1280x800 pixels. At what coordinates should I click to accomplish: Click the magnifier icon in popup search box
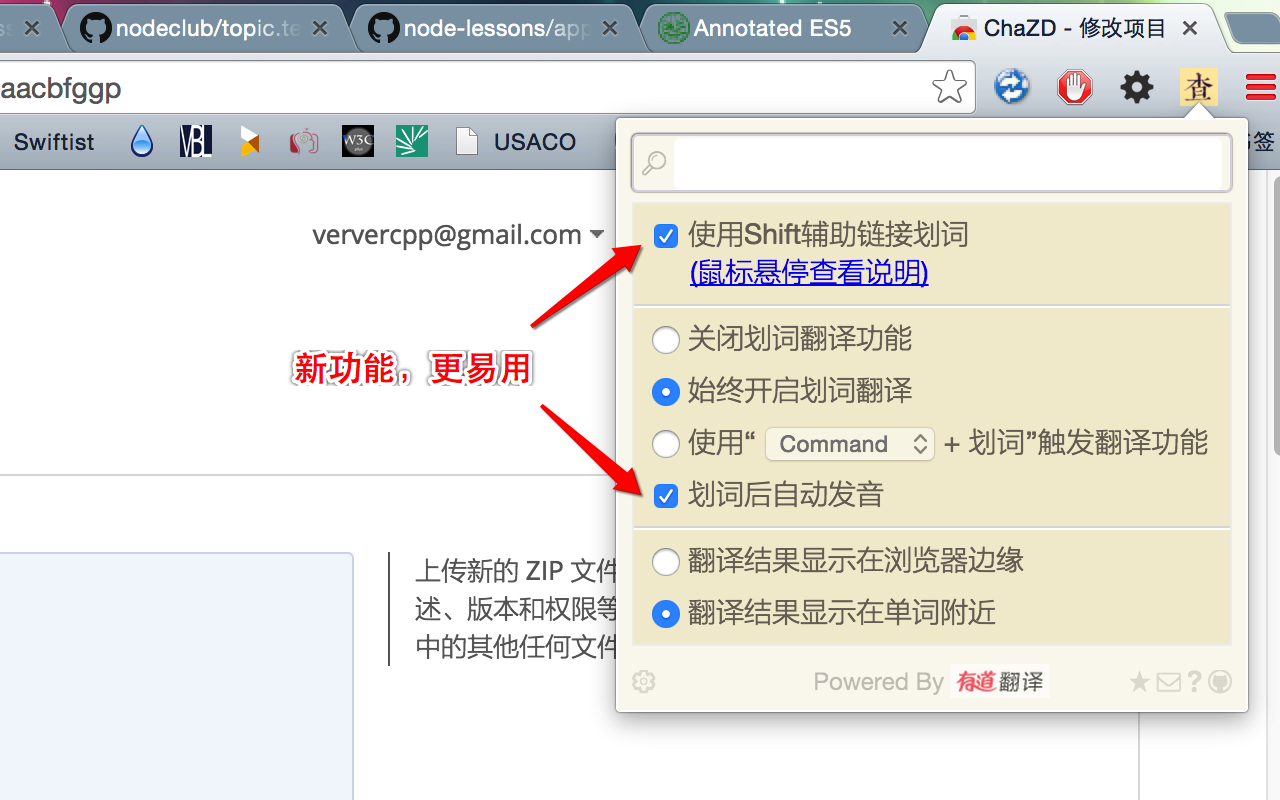[654, 163]
